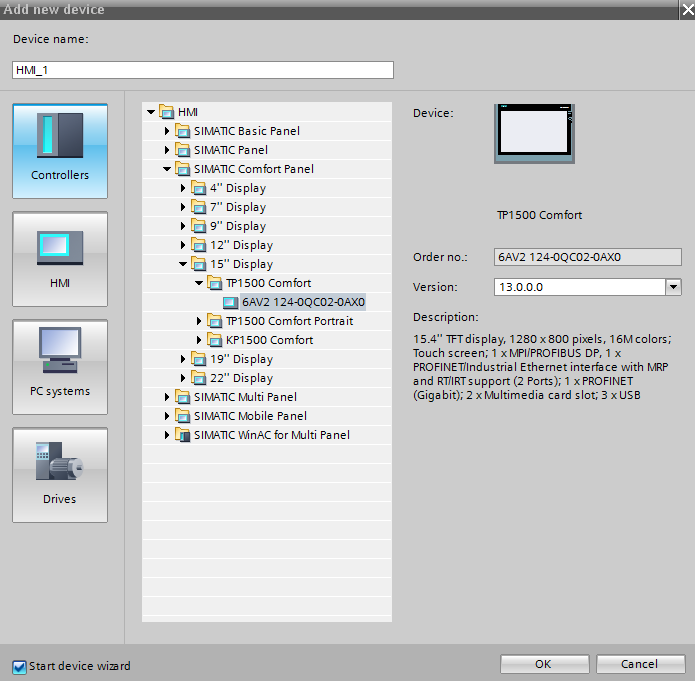Click the KP1500 Comfort folder icon

(x=215, y=340)
